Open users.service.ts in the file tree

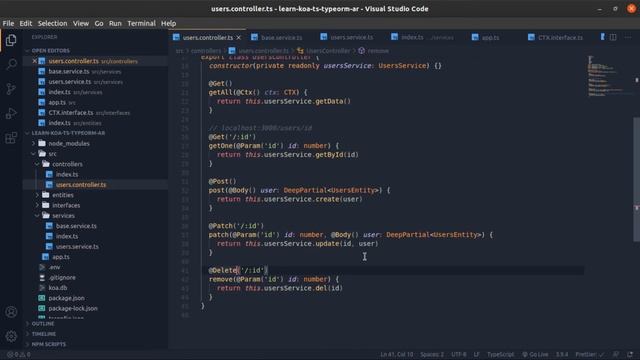77,247
